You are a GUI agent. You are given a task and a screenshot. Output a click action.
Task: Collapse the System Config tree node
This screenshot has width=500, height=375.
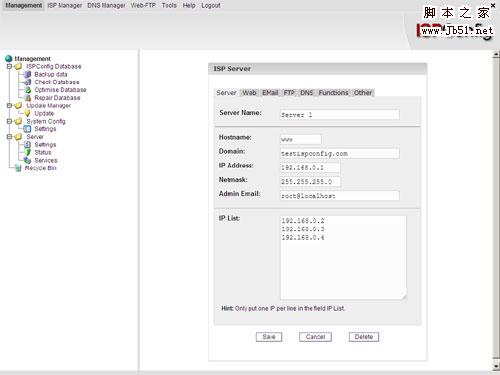(x=9, y=121)
